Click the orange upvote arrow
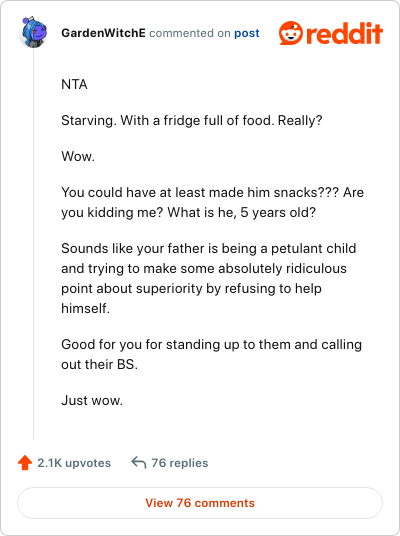Image resolution: width=400 pixels, height=536 pixels. click(x=25, y=463)
